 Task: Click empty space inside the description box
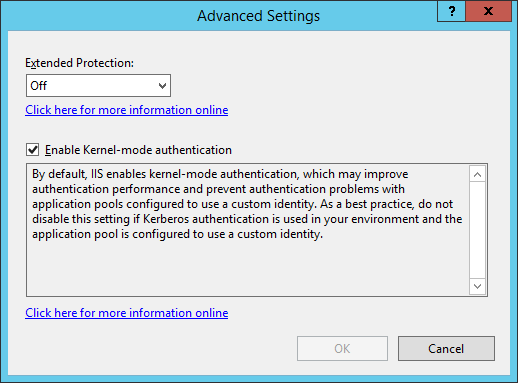[x=247, y=268]
